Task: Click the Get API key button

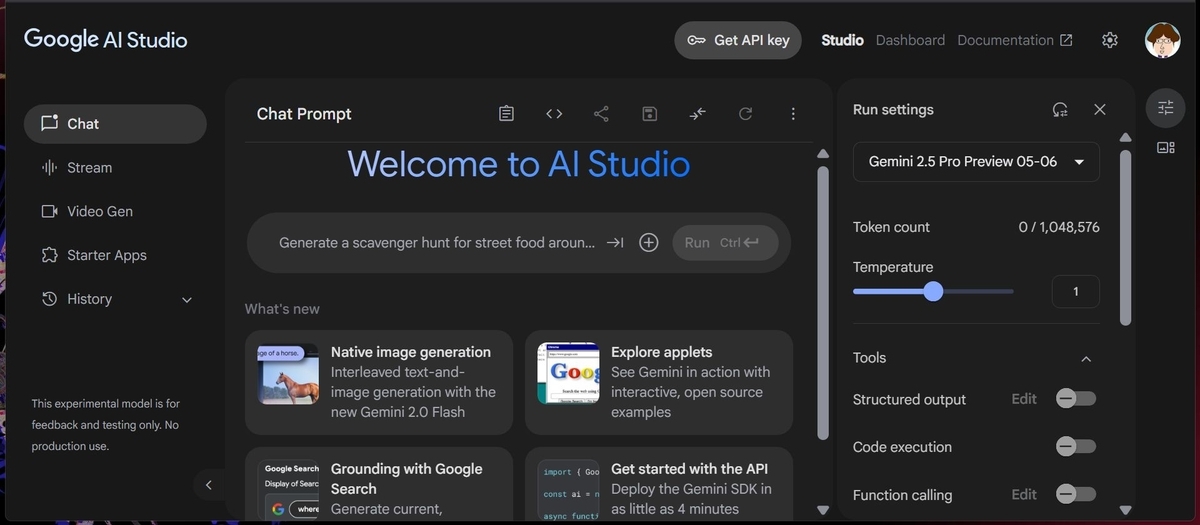Action: point(738,40)
